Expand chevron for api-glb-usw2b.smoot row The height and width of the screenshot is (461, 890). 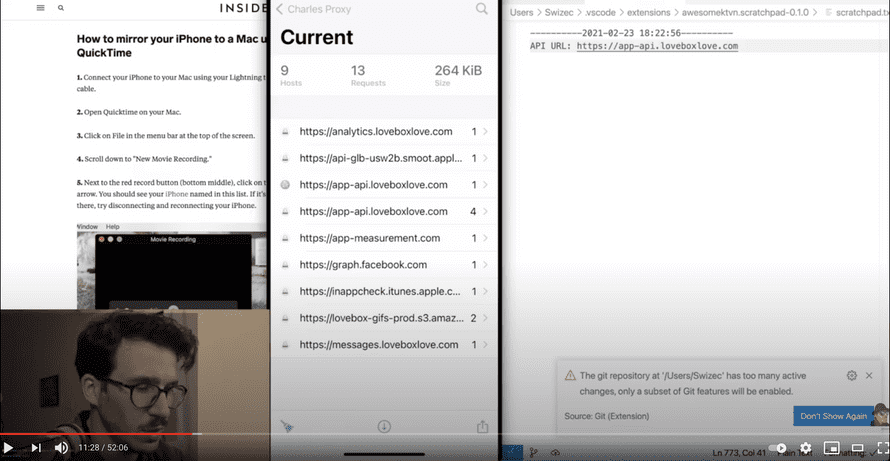[485, 158]
